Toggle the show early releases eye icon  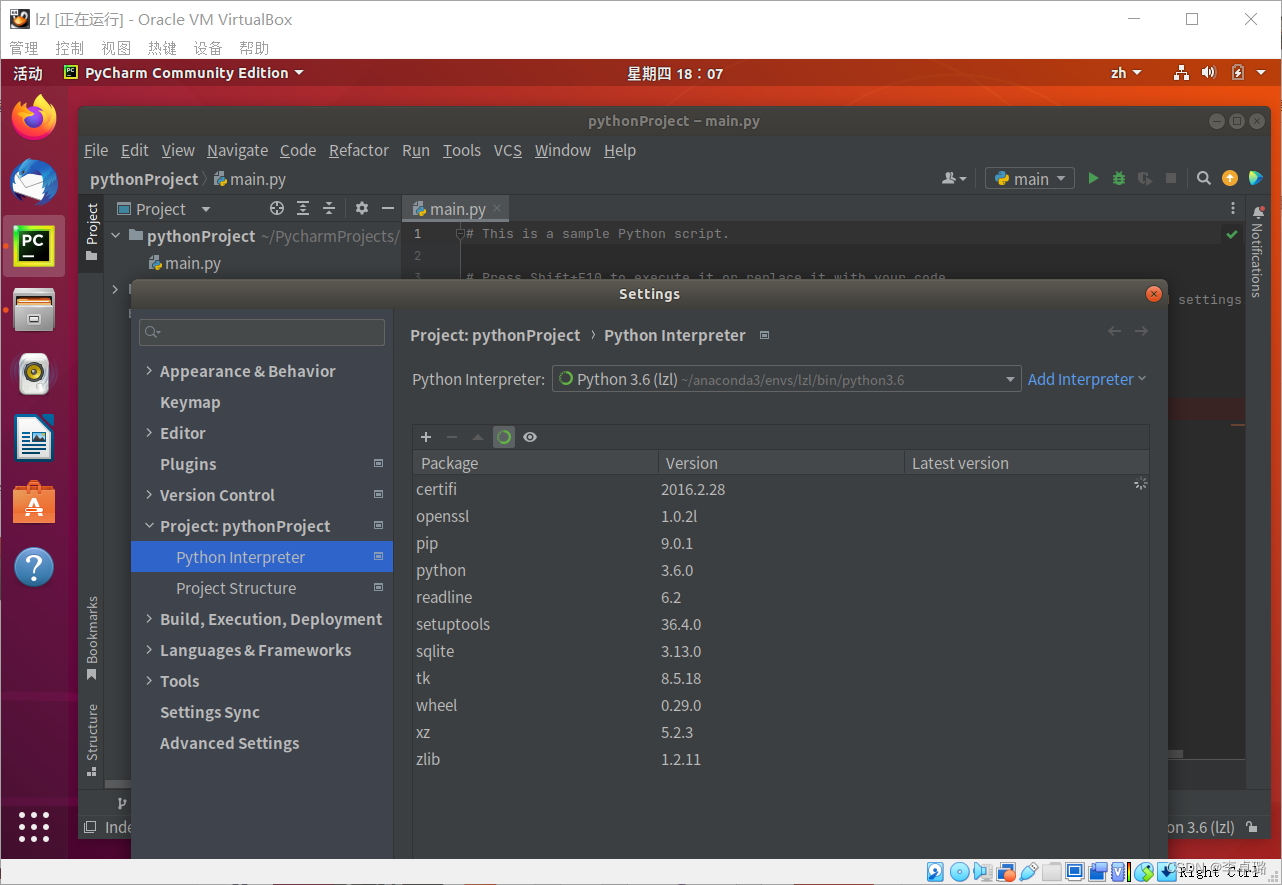(x=530, y=437)
